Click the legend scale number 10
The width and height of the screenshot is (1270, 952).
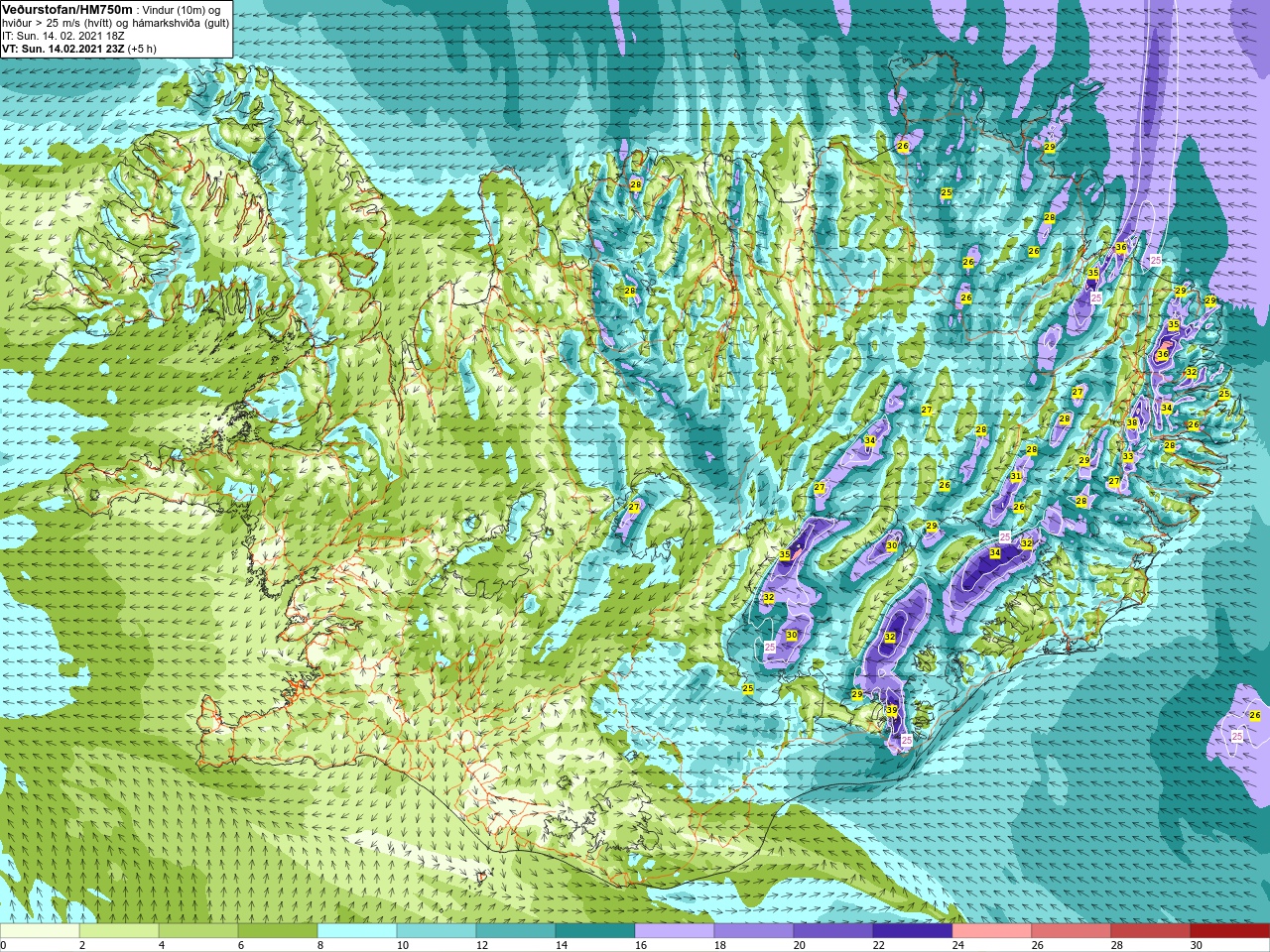pos(402,945)
